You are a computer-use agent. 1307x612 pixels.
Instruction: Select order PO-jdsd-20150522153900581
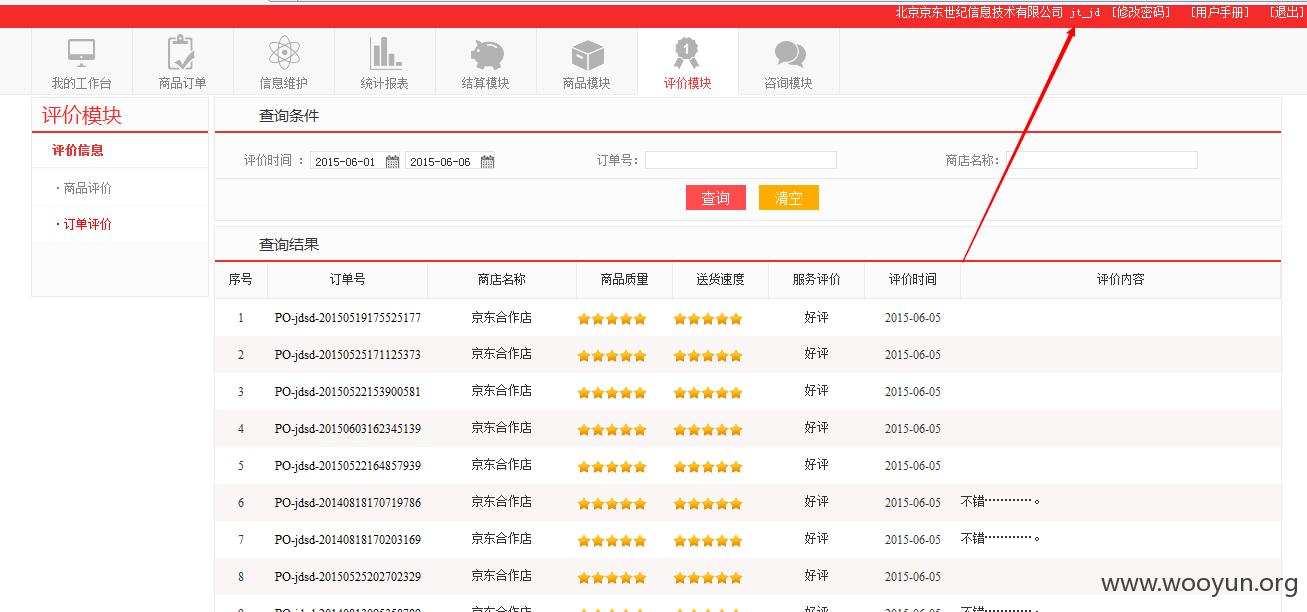tap(348, 392)
